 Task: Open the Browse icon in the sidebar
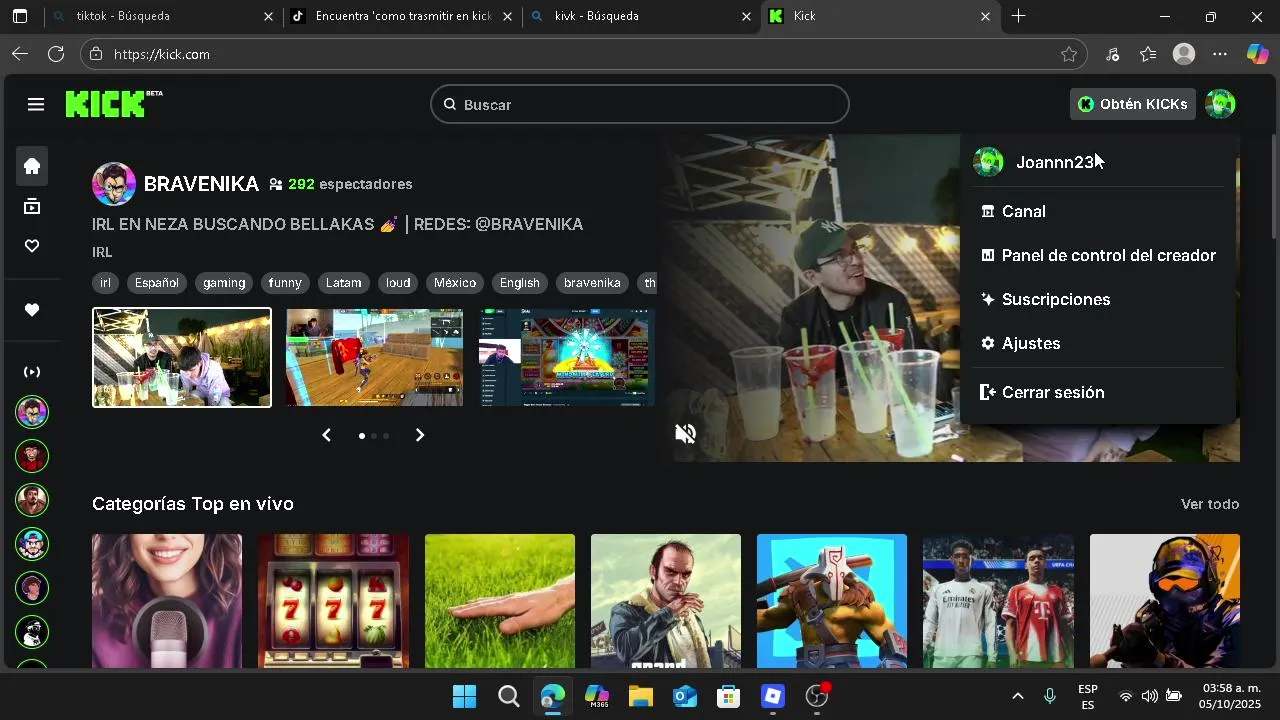(32, 207)
